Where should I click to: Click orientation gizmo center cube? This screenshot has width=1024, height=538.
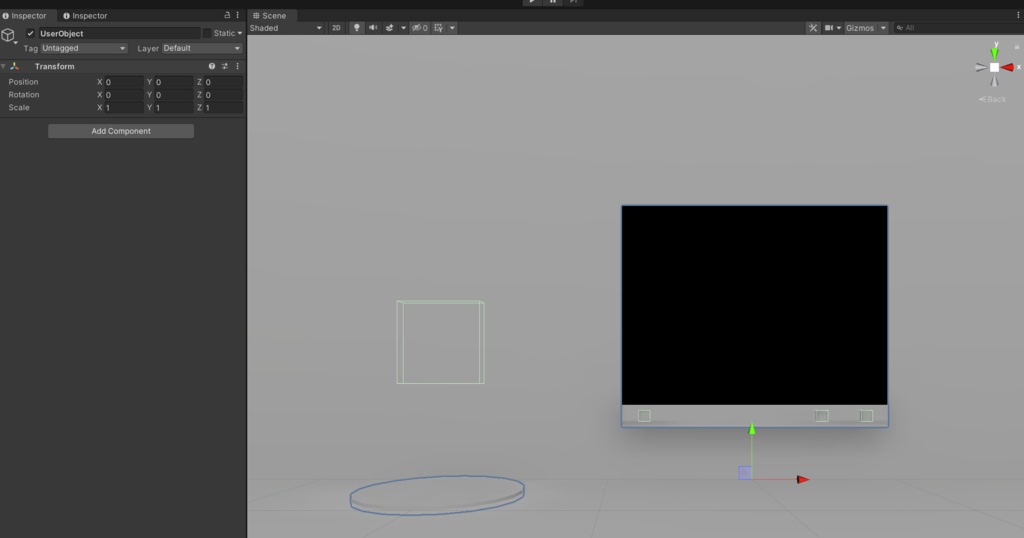(x=994, y=67)
